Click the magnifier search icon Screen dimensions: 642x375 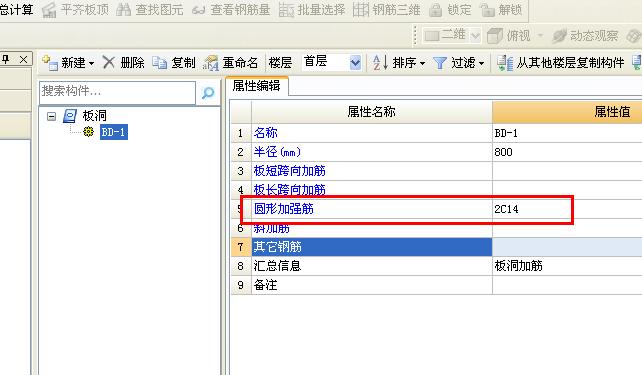[x=208, y=93]
